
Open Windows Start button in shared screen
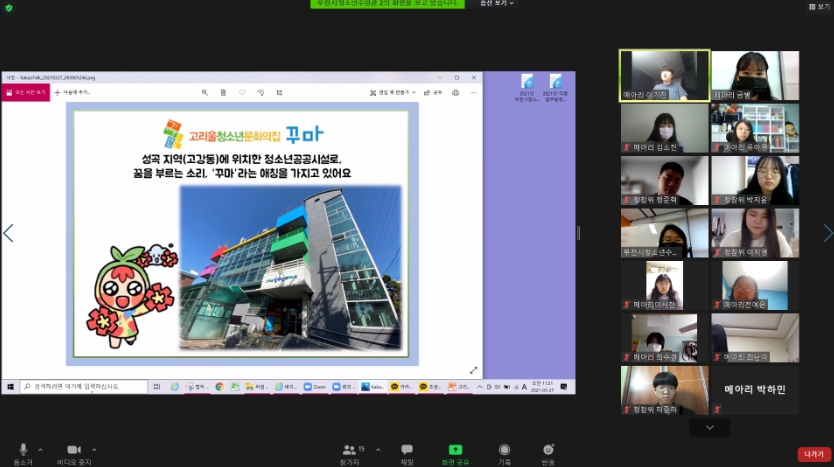tap(10, 387)
